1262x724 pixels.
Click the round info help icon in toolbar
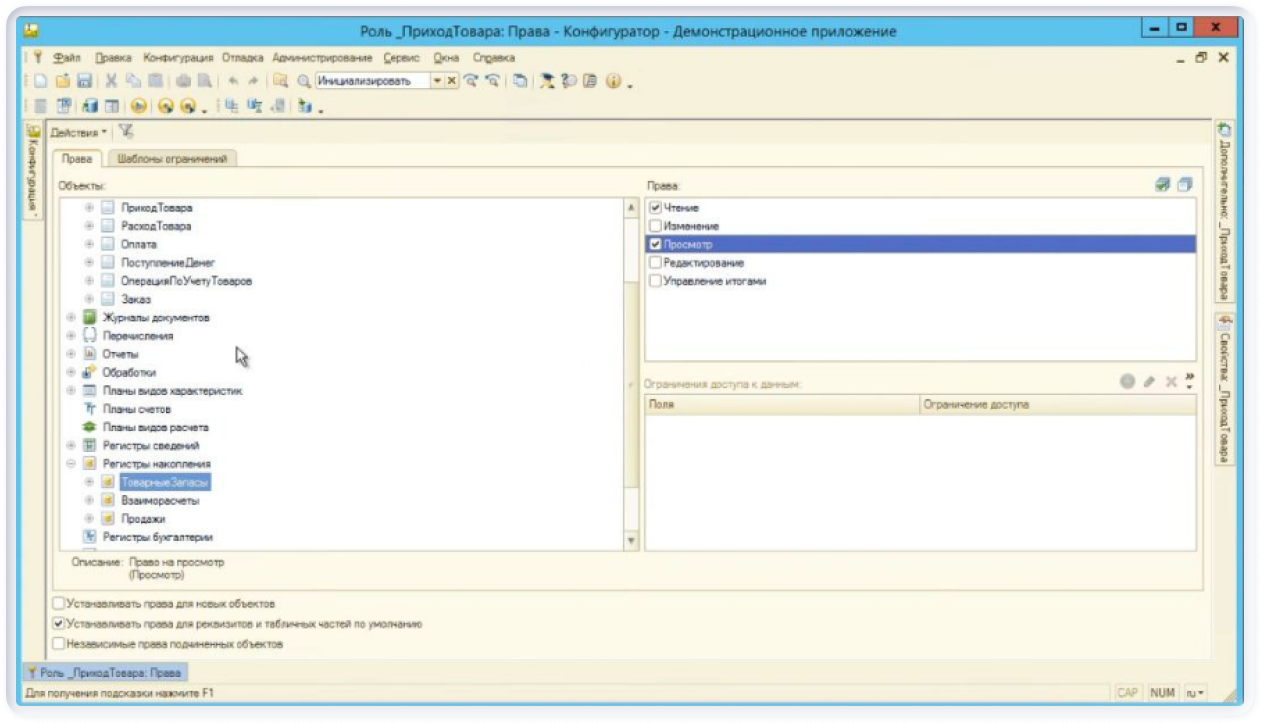pyautogui.click(x=612, y=81)
